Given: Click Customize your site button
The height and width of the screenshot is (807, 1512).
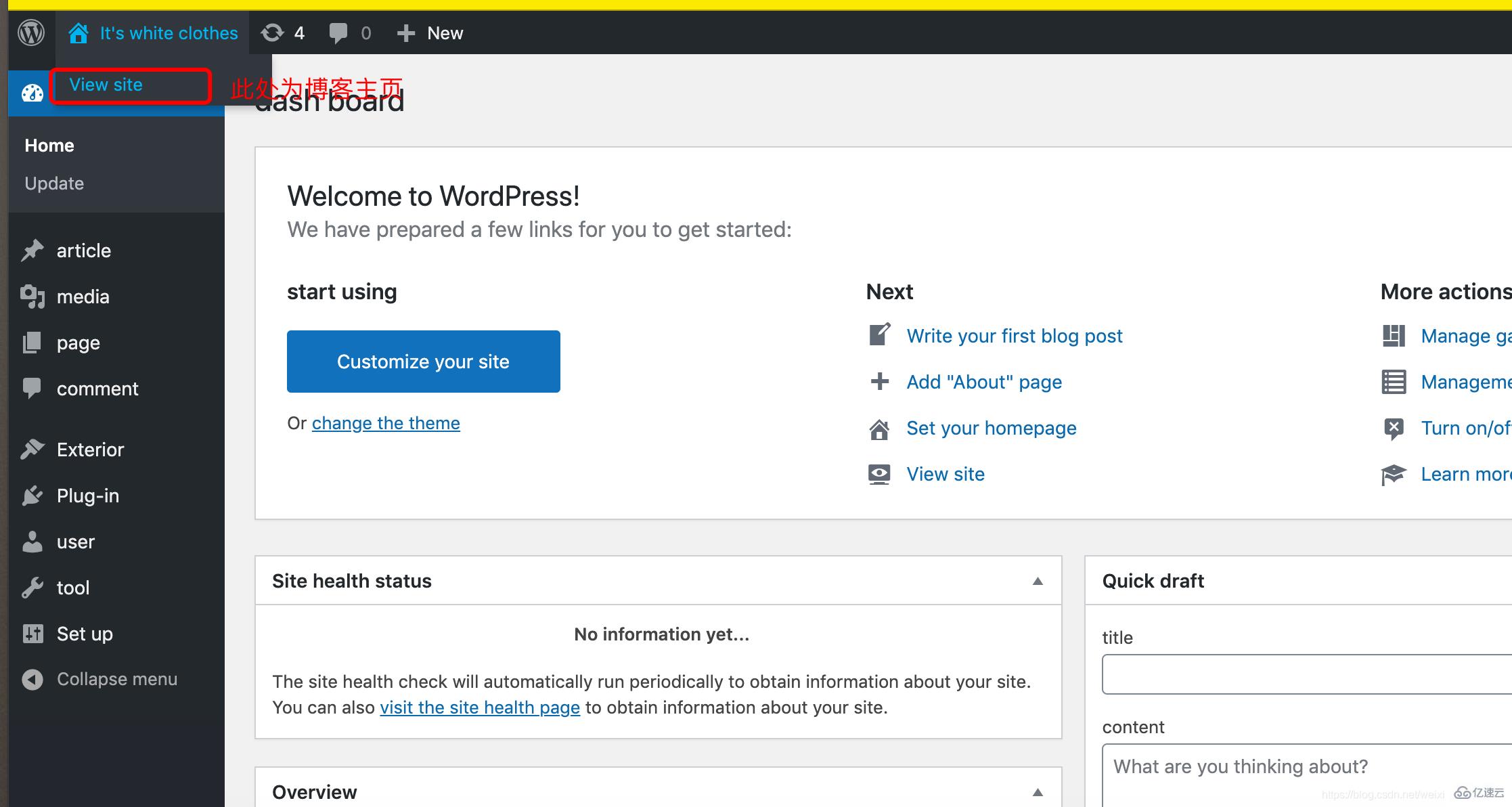Looking at the screenshot, I should point(423,361).
